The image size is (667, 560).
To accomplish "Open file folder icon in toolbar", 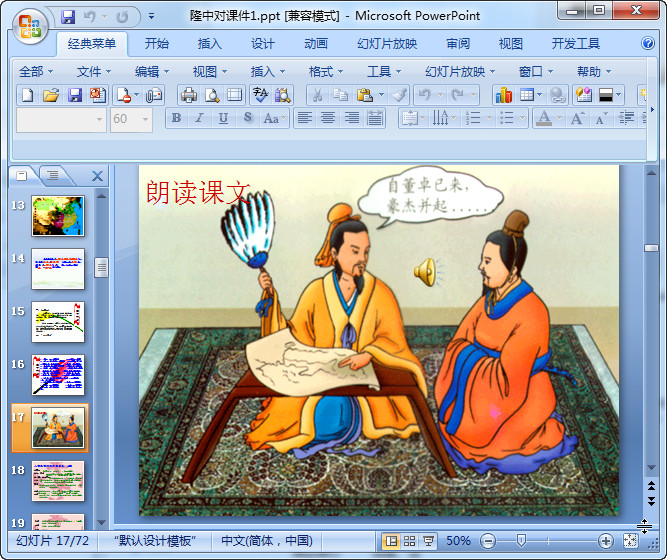I will click(x=51, y=95).
